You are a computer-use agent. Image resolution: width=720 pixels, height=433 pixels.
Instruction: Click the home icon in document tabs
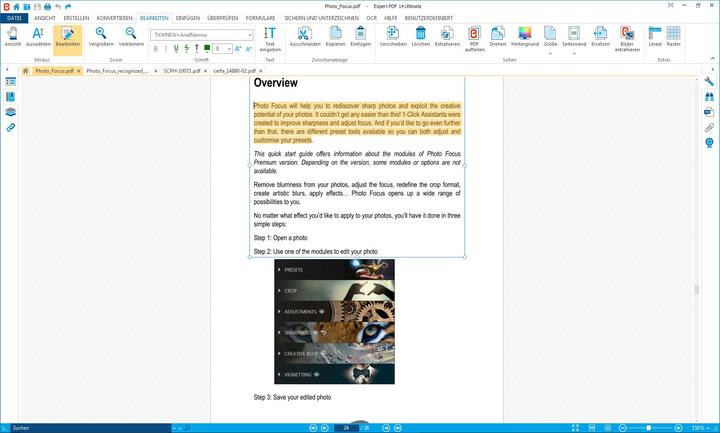click(26, 71)
